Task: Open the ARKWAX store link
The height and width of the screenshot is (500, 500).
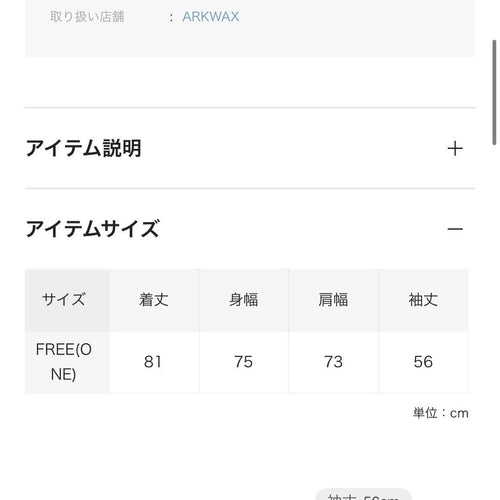Action: point(211,17)
